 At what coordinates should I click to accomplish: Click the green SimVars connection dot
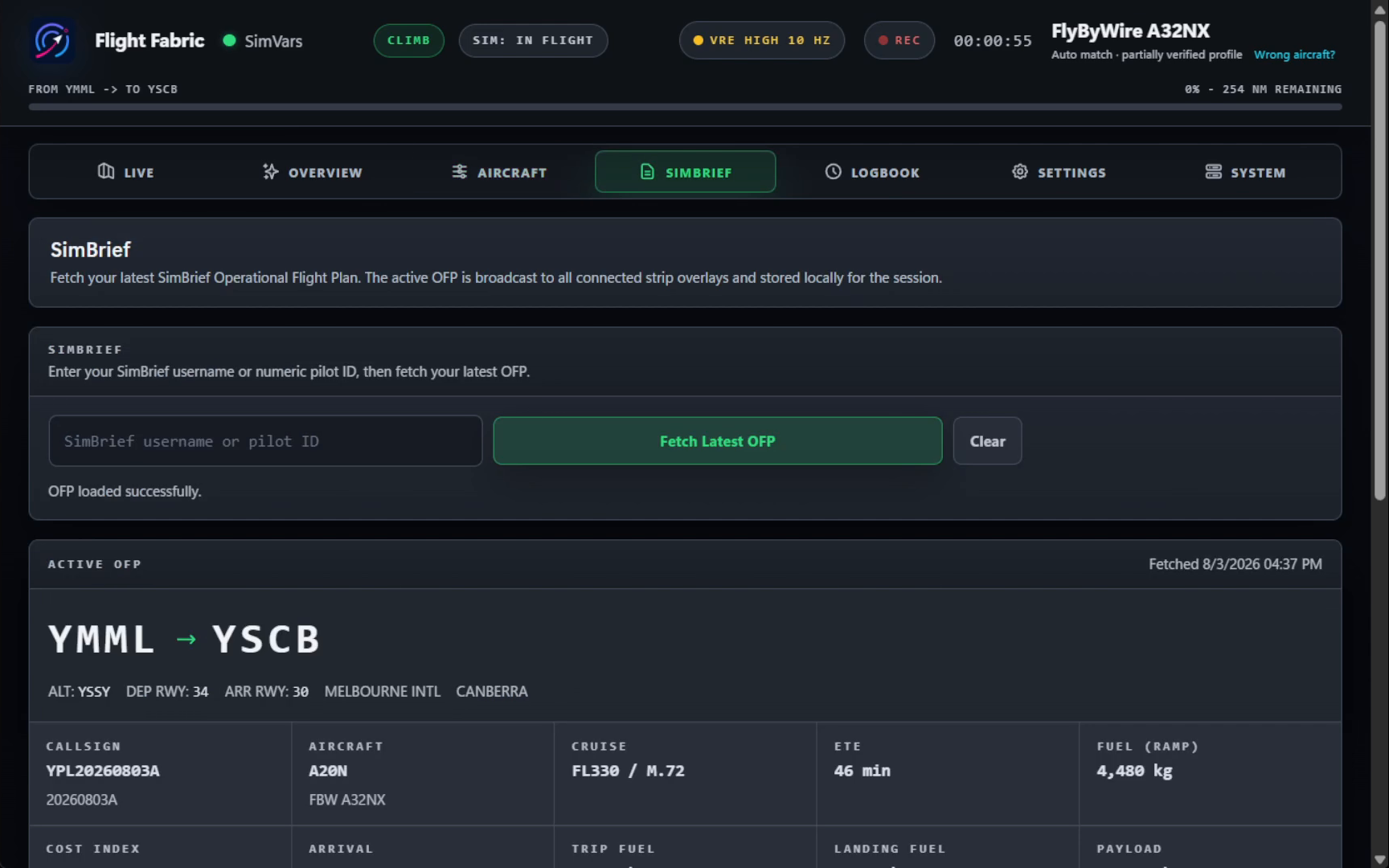click(x=229, y=40)
